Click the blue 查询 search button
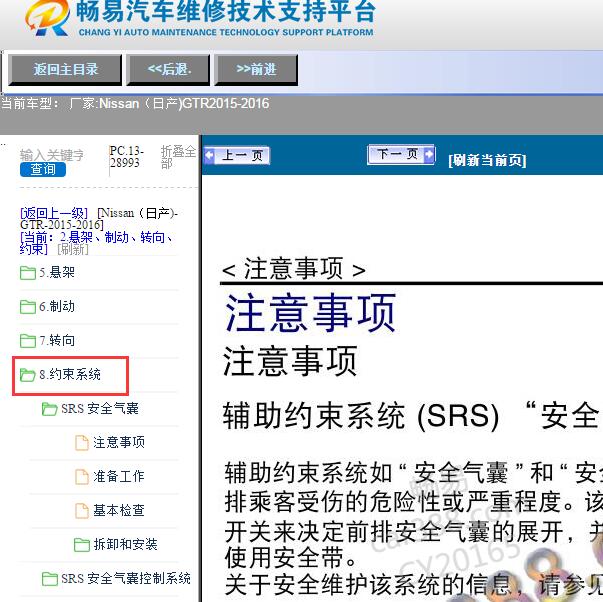Screen dimensions: 603x602 pos(43,169)
